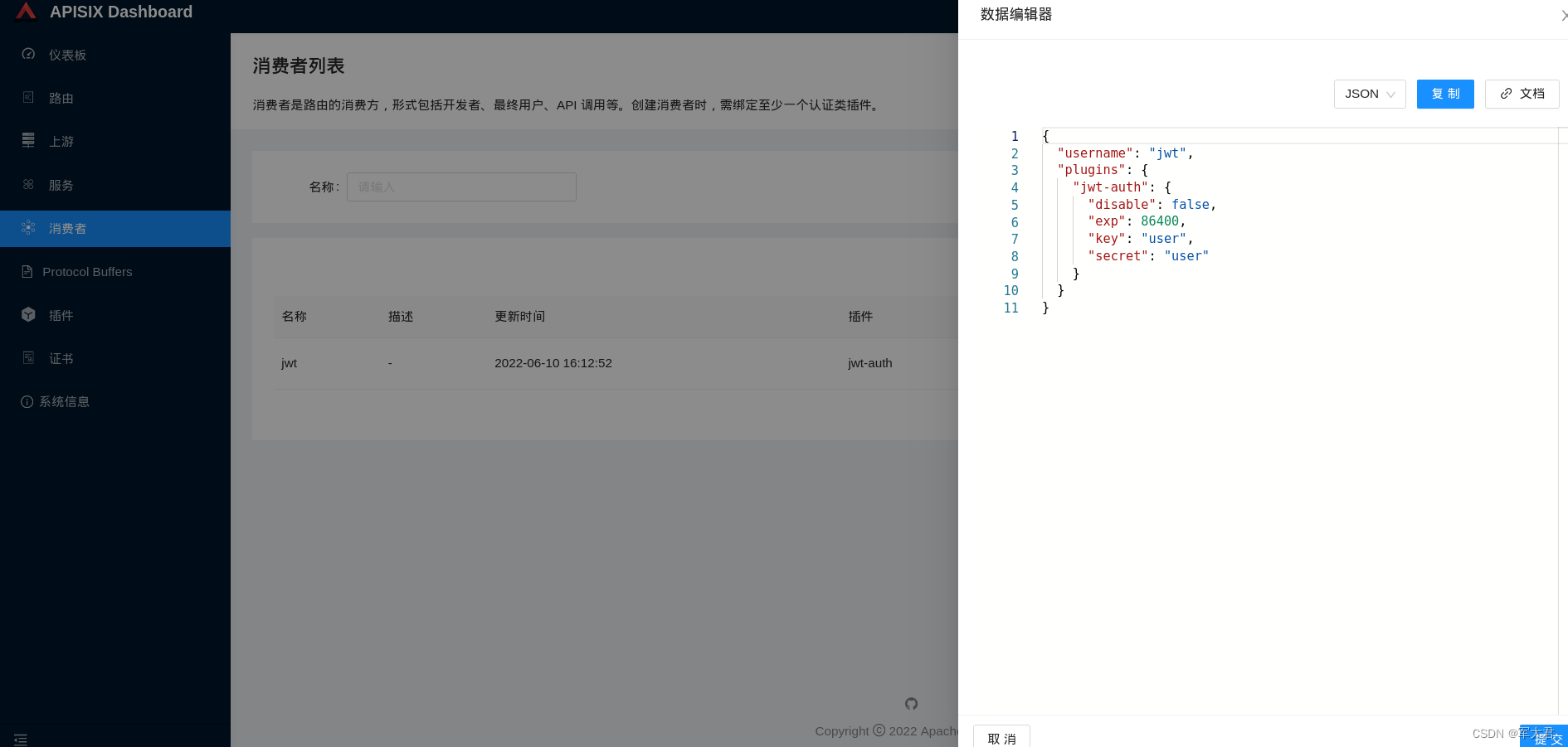This screenshot has height=747, width=1568.
Task: Open the 证书 certificates icon
Action: pyautogui.click(x=28, y=358)
